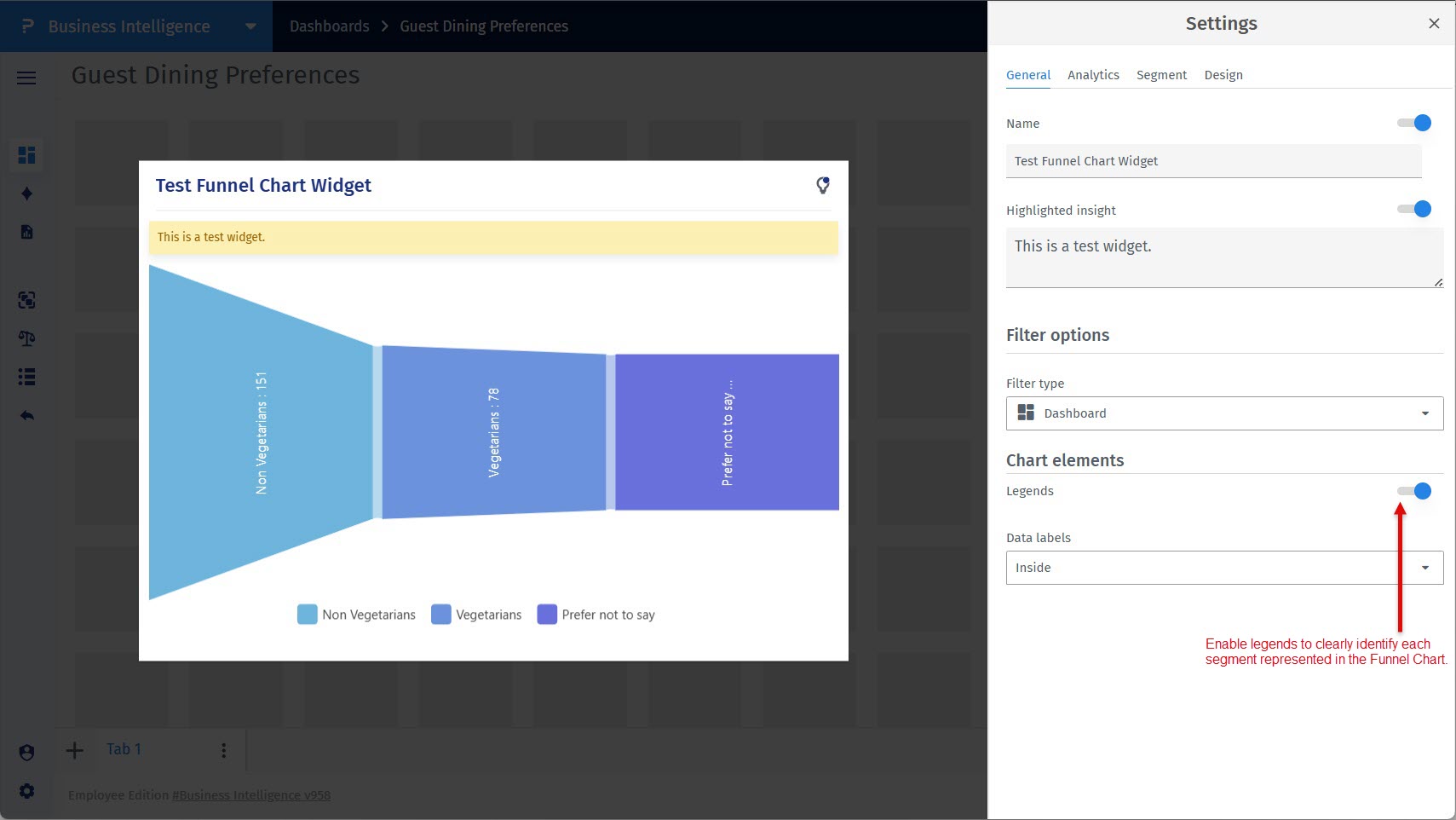Open the dashboards icon in sidebar
The height and width of the screenshot is (820, 1456).
coord(27,155)
